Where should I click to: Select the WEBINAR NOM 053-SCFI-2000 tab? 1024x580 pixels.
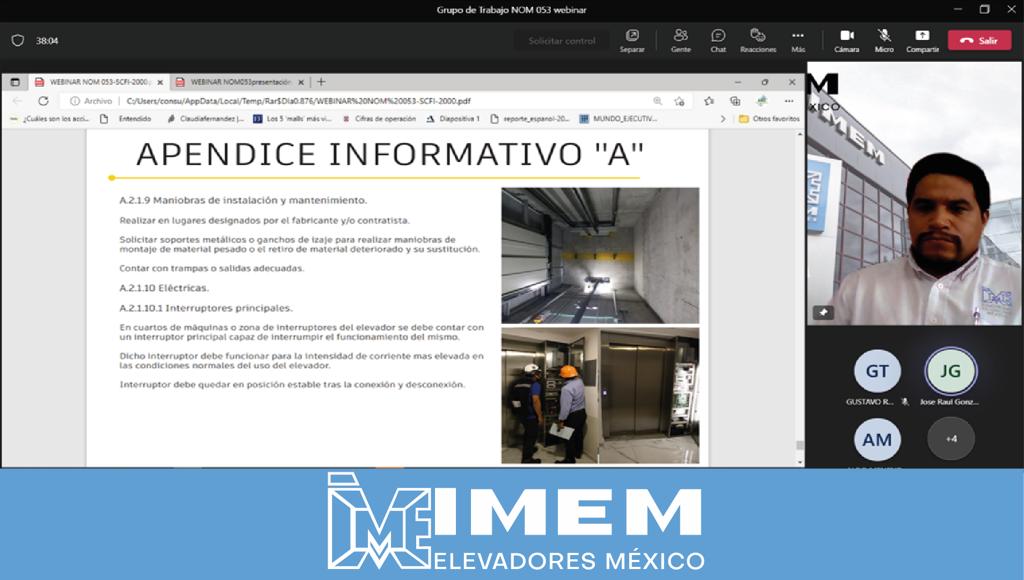tap(97, 82)
